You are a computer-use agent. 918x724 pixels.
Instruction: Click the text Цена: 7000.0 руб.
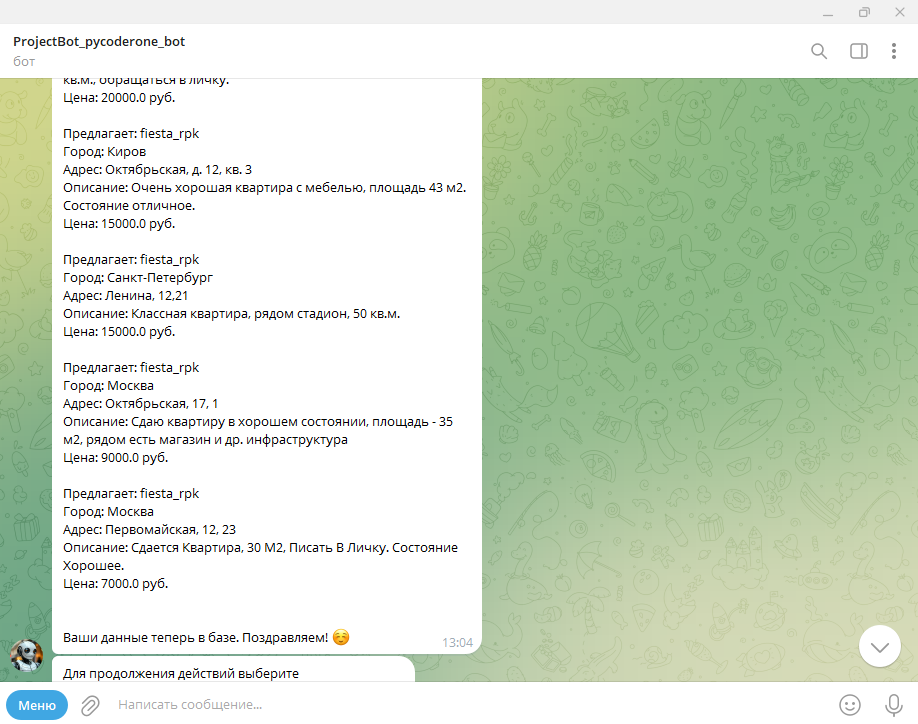[115, 584]
